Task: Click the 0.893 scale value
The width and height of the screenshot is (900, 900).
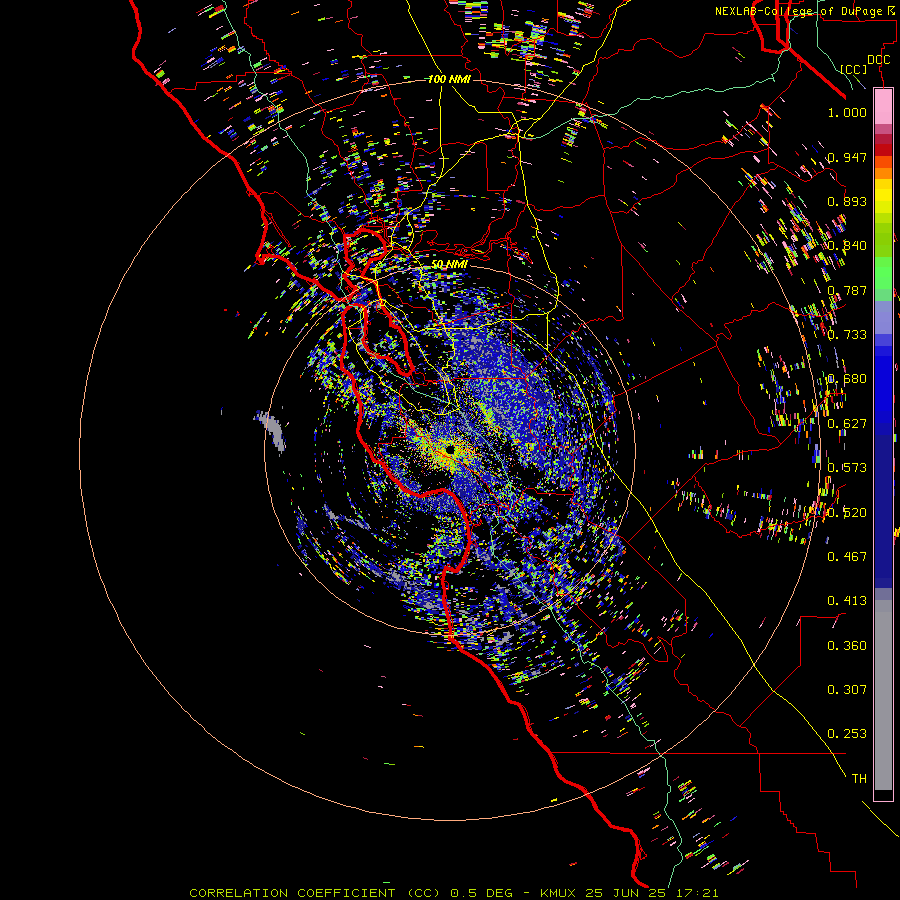Action: click(847, 201)
